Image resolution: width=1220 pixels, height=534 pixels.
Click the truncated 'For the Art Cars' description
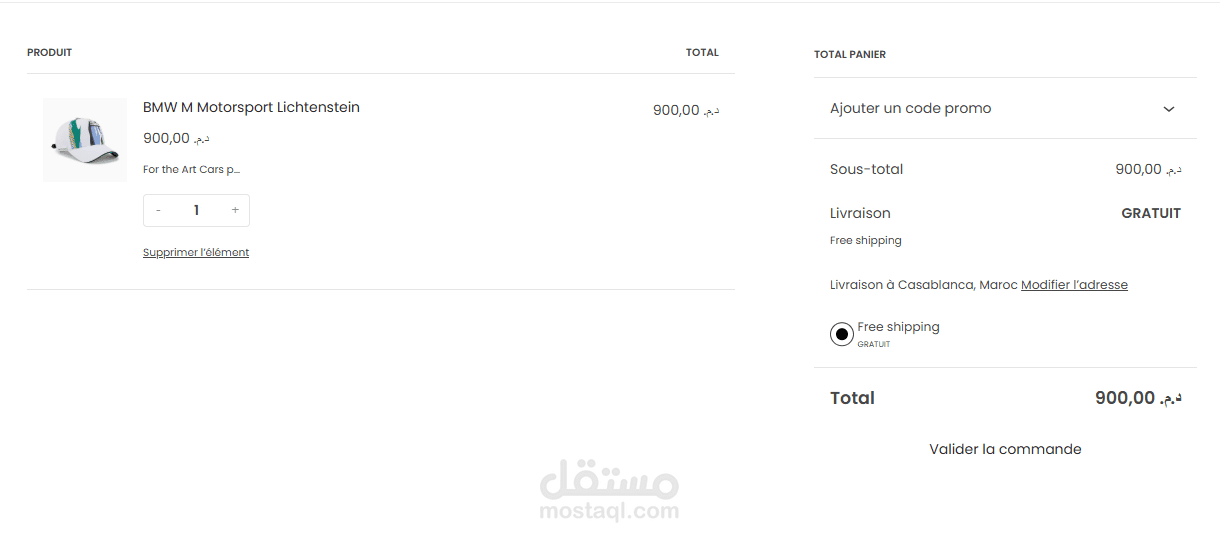[x=191, y=170]
